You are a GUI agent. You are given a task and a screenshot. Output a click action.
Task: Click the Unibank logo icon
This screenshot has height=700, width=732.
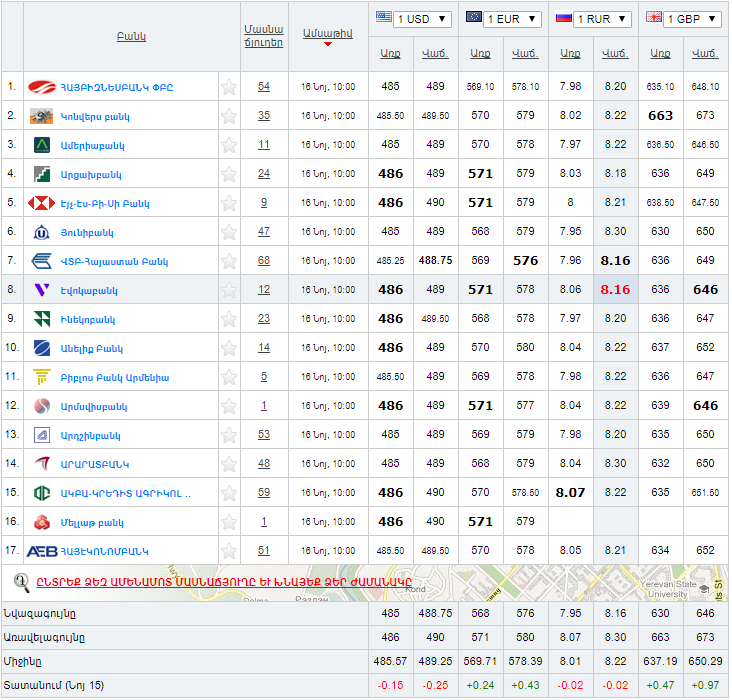tap(42, 232)
